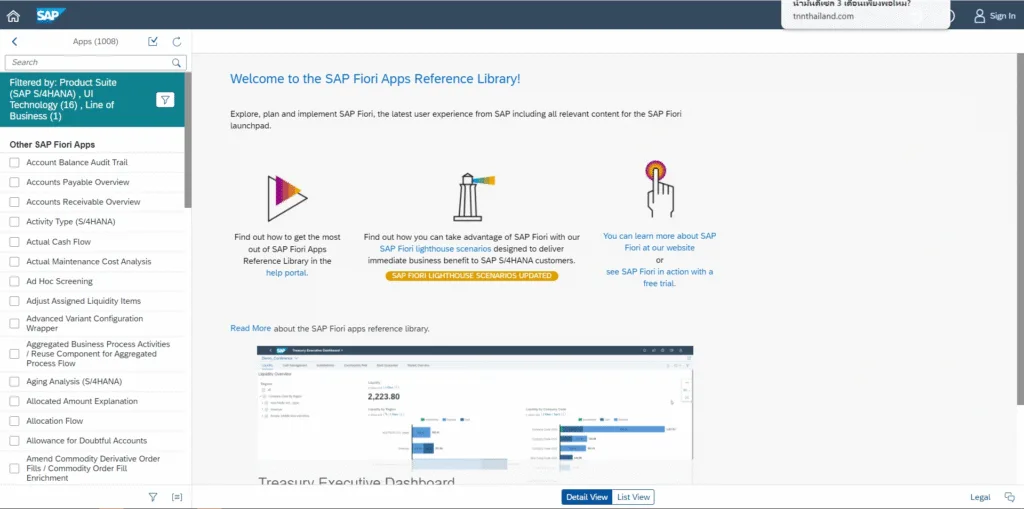Viewport: 1024px width, 509px height.
Task: Tick Advanced Variant Configuration Wrapper checkbox
Action: click(14, 323)
